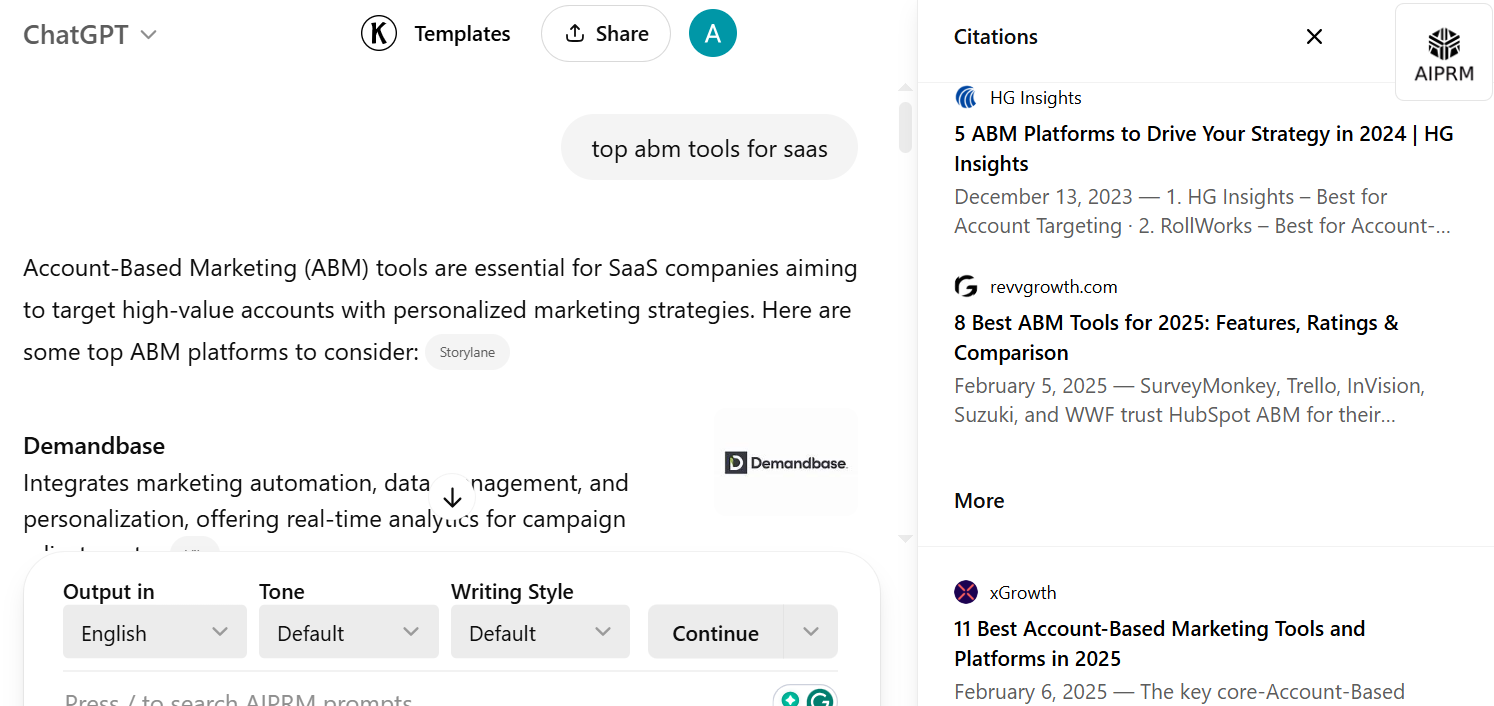1494x706 pixels.
Task: Click the Grammarly icon in the prompt box
Action: (820, 700)
